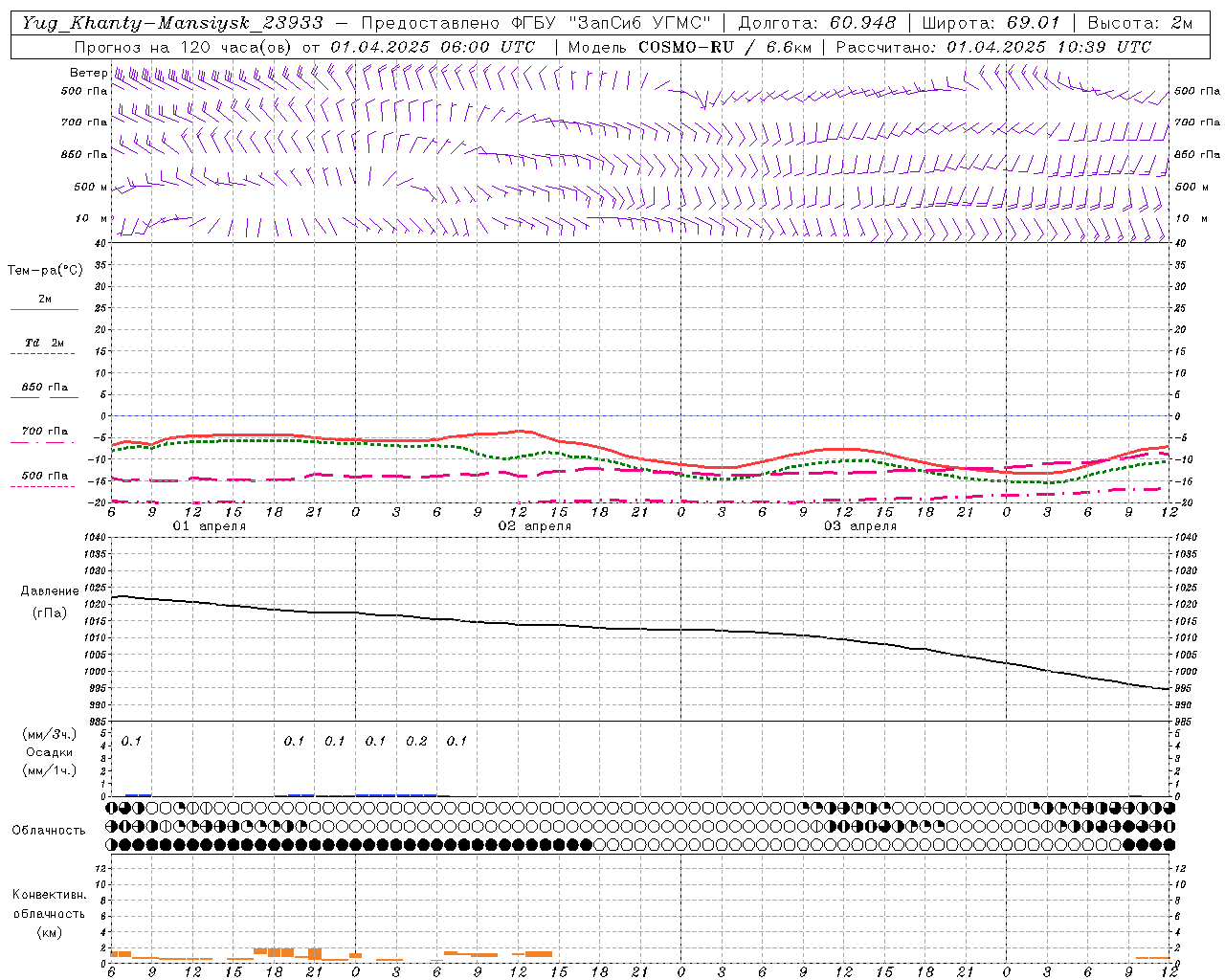Viewport: 1225px width, 980px height.
Task: Click the "Давление" pressure panel label
Action: (50, 591)
